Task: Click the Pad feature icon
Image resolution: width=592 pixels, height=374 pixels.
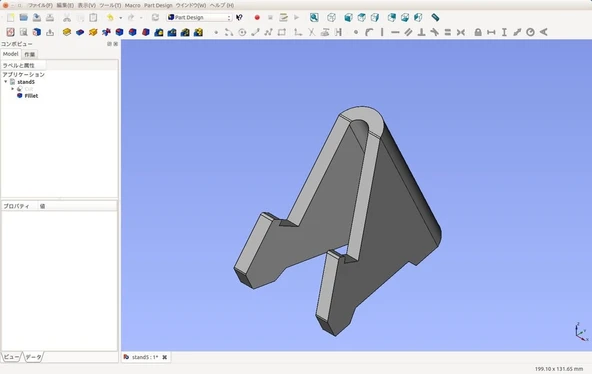Action: [67, 32]
